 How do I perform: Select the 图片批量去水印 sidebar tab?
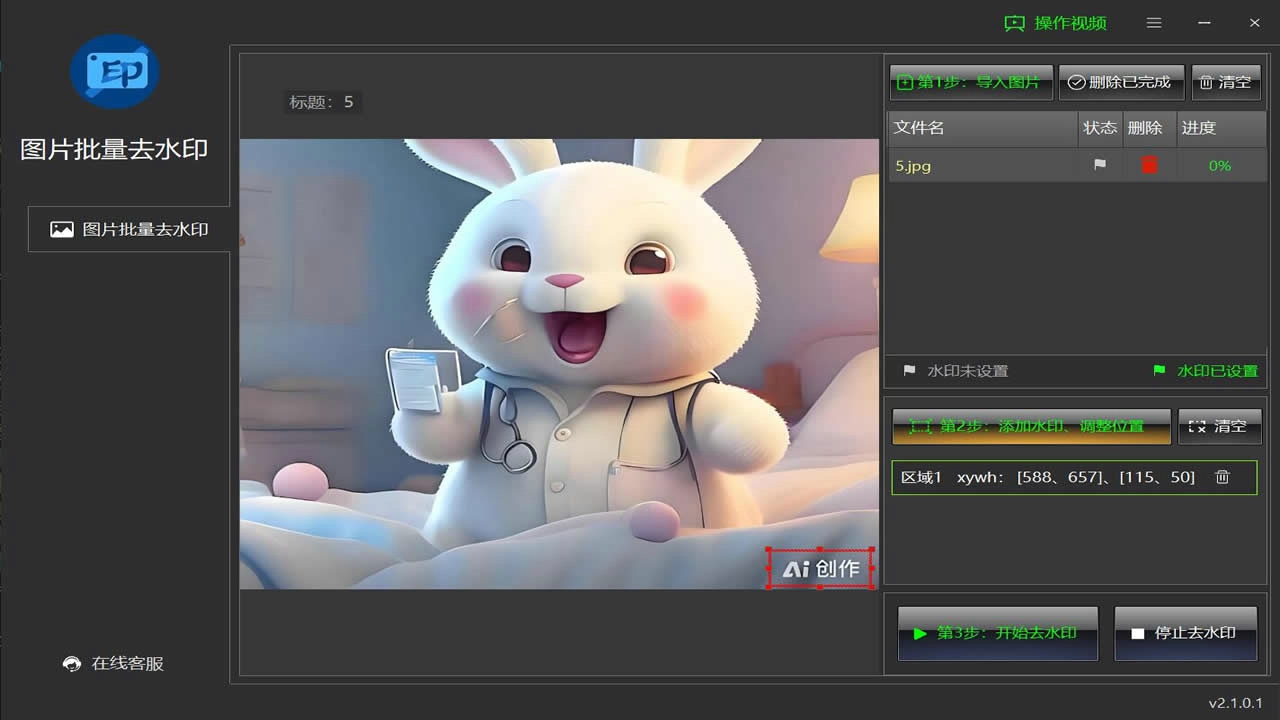tap(130, 229)
